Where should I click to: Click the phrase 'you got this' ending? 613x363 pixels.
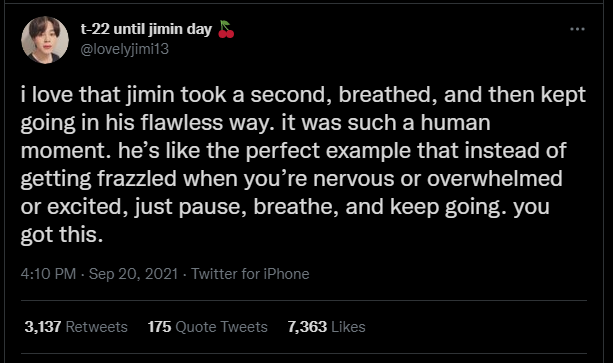coord(62,235)
